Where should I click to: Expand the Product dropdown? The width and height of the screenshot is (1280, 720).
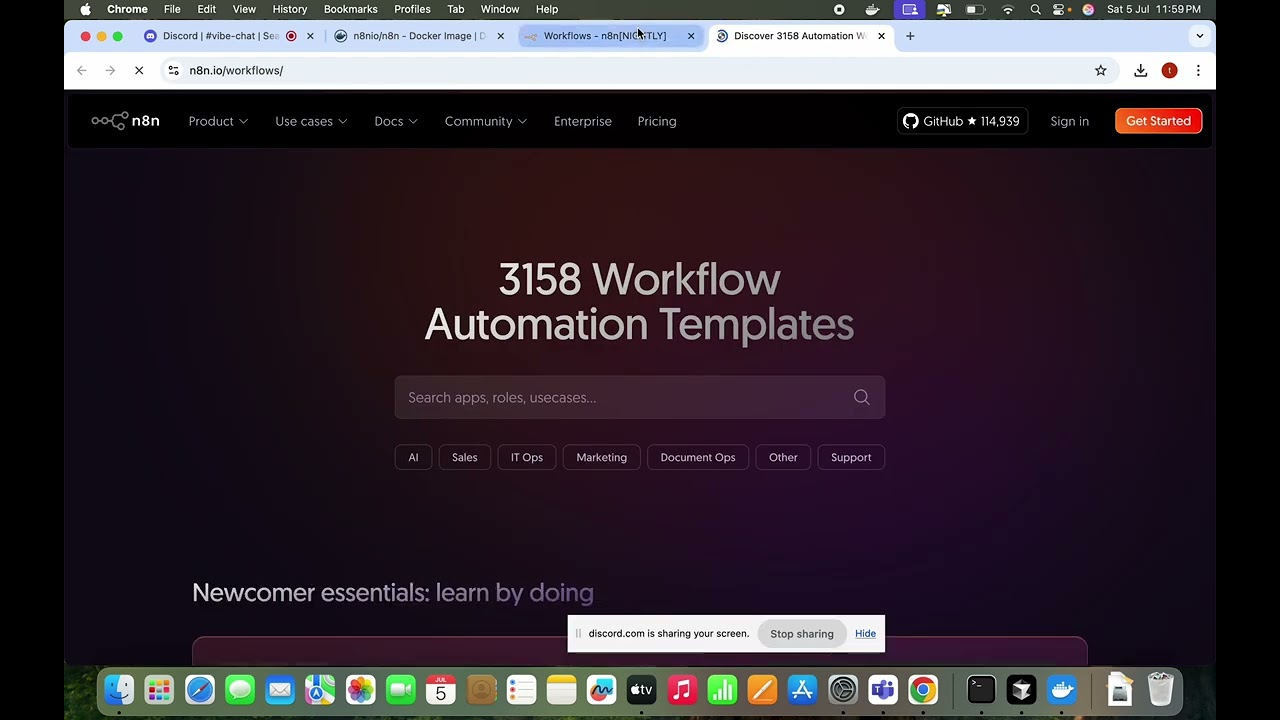click(x=218, y=121)
